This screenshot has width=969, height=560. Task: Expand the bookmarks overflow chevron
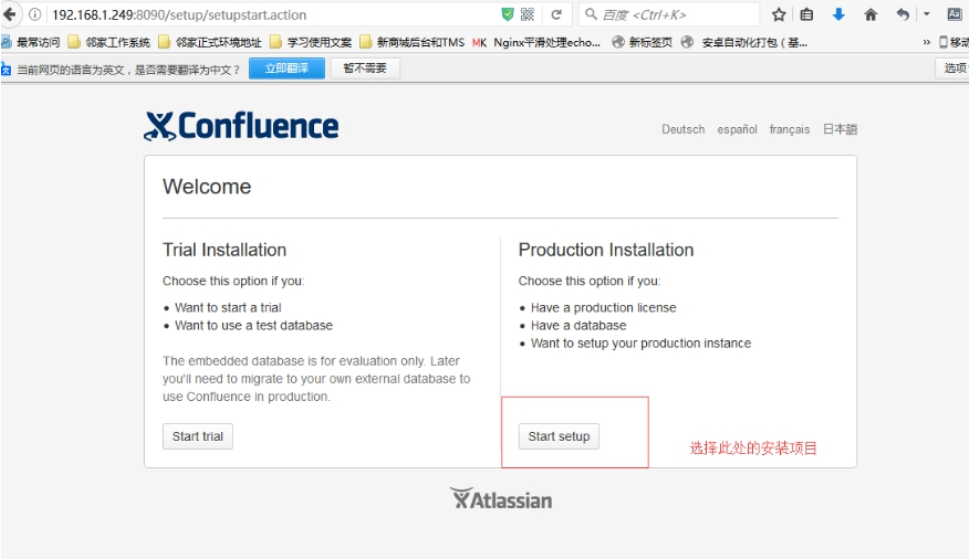click(926, 42)
